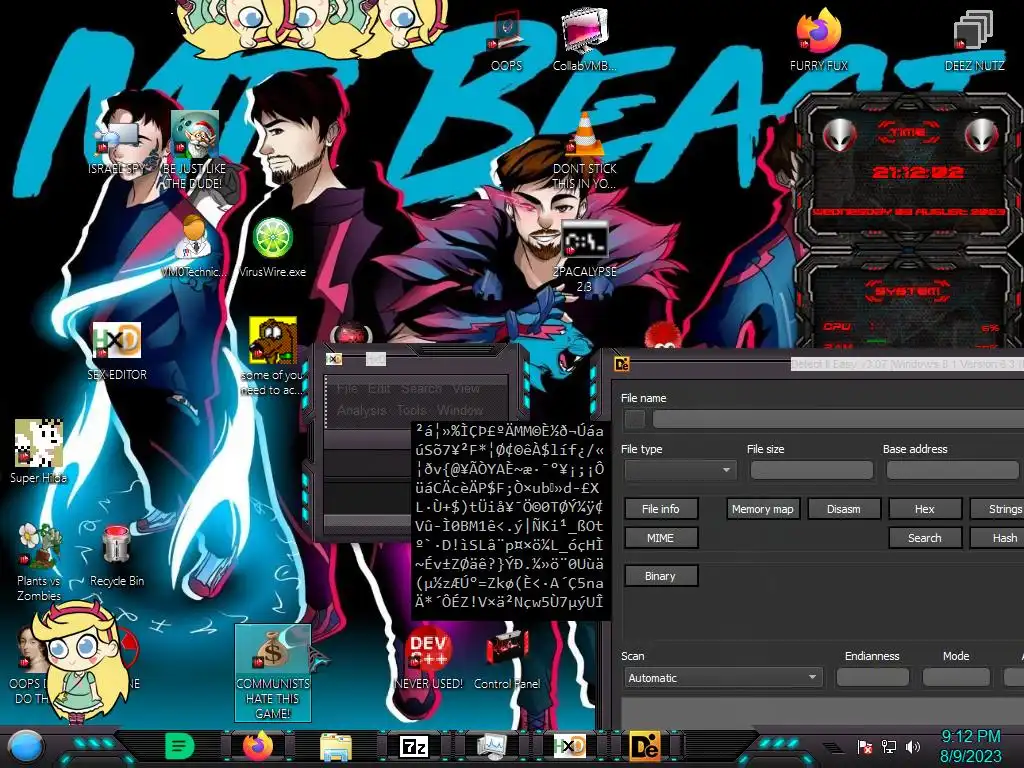Open File Explorer from the taskbar
Image resolution: width=1024 pixels, height=768 pixels.
click(x=336, y=746)
